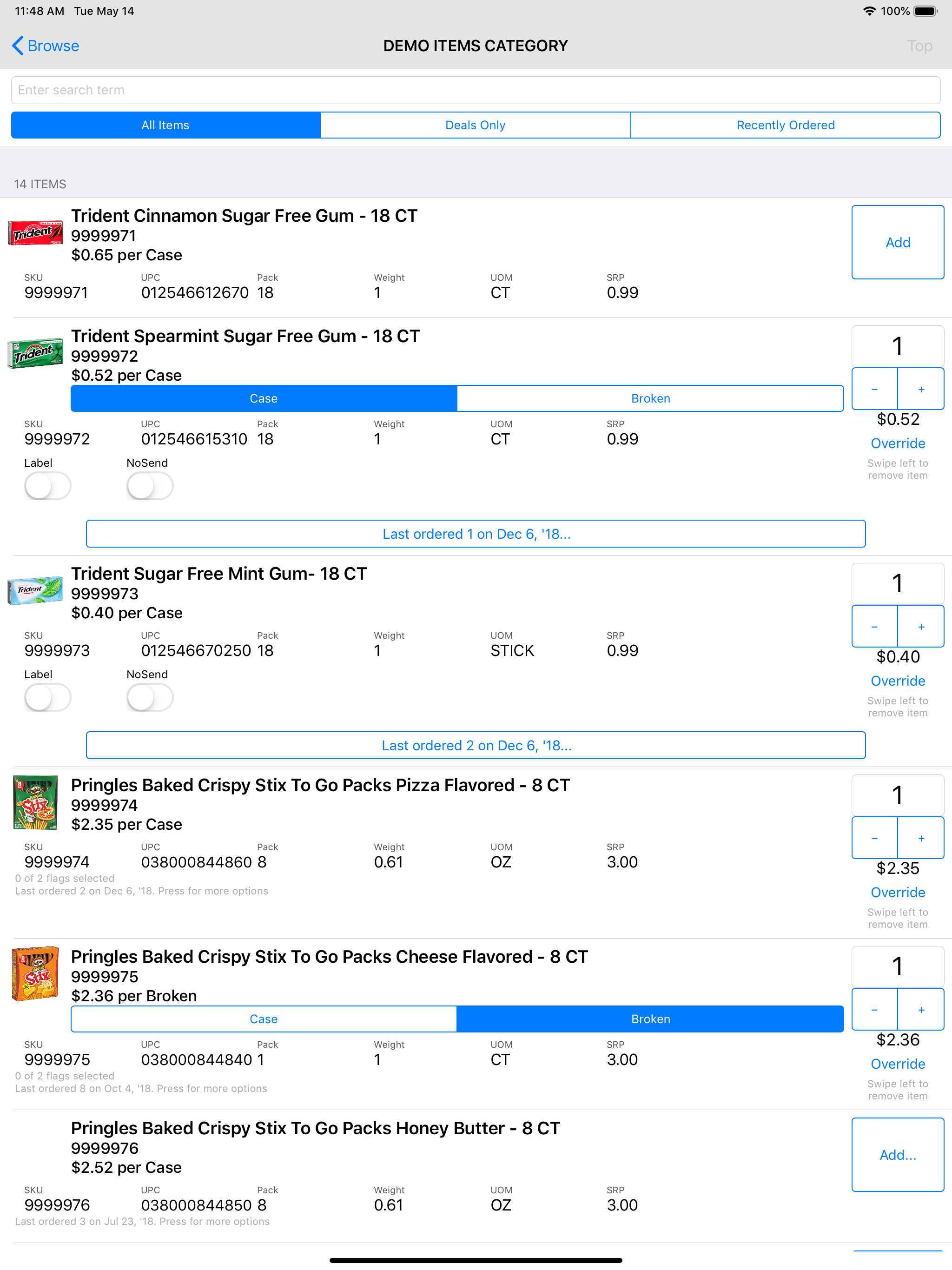Tap the '$0.65 per Case' price

pyautogui.click(x=126, y=255)
